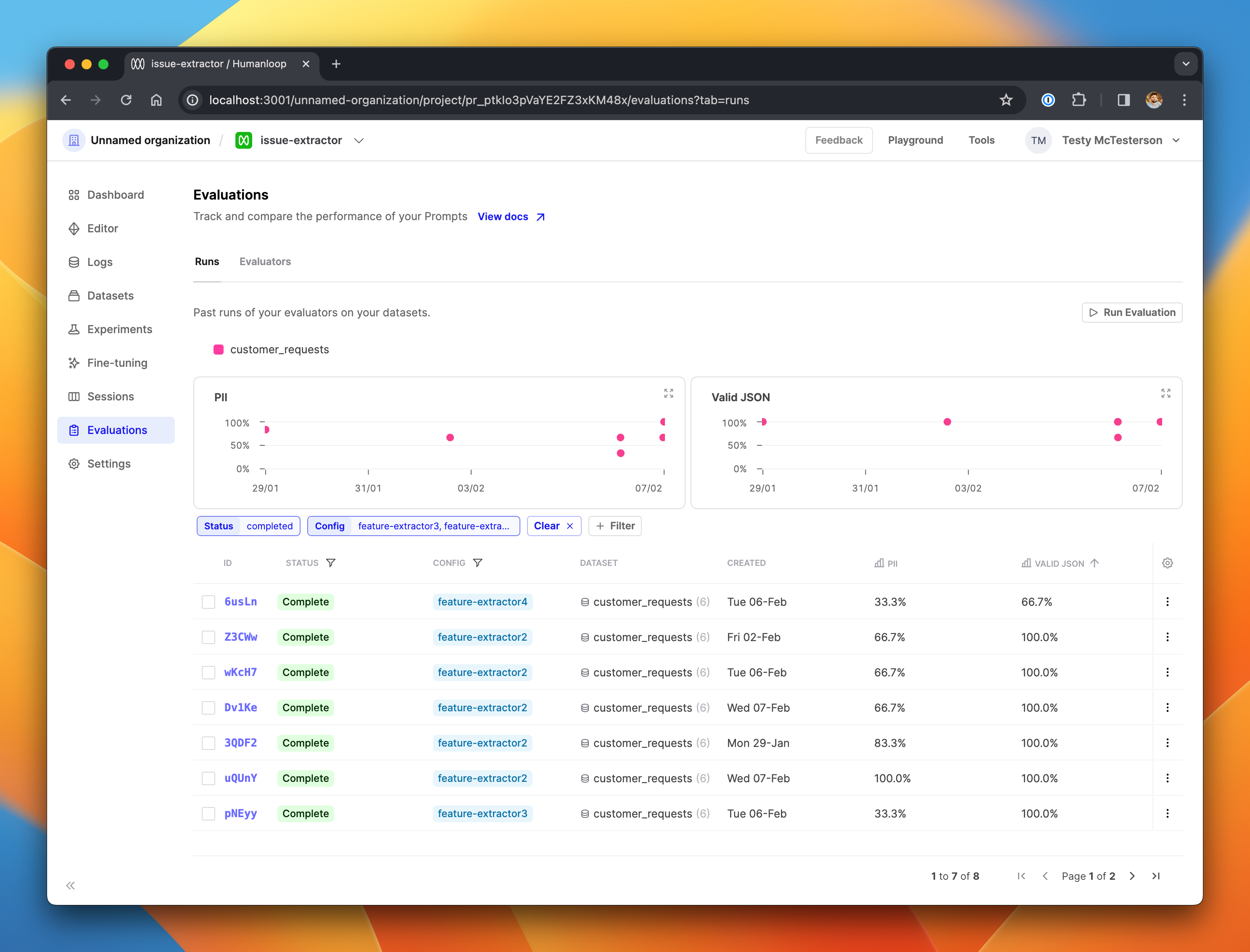Check the box next to pNEyy
This screenshot has height=952, width=1250.
tap(208, 814)
